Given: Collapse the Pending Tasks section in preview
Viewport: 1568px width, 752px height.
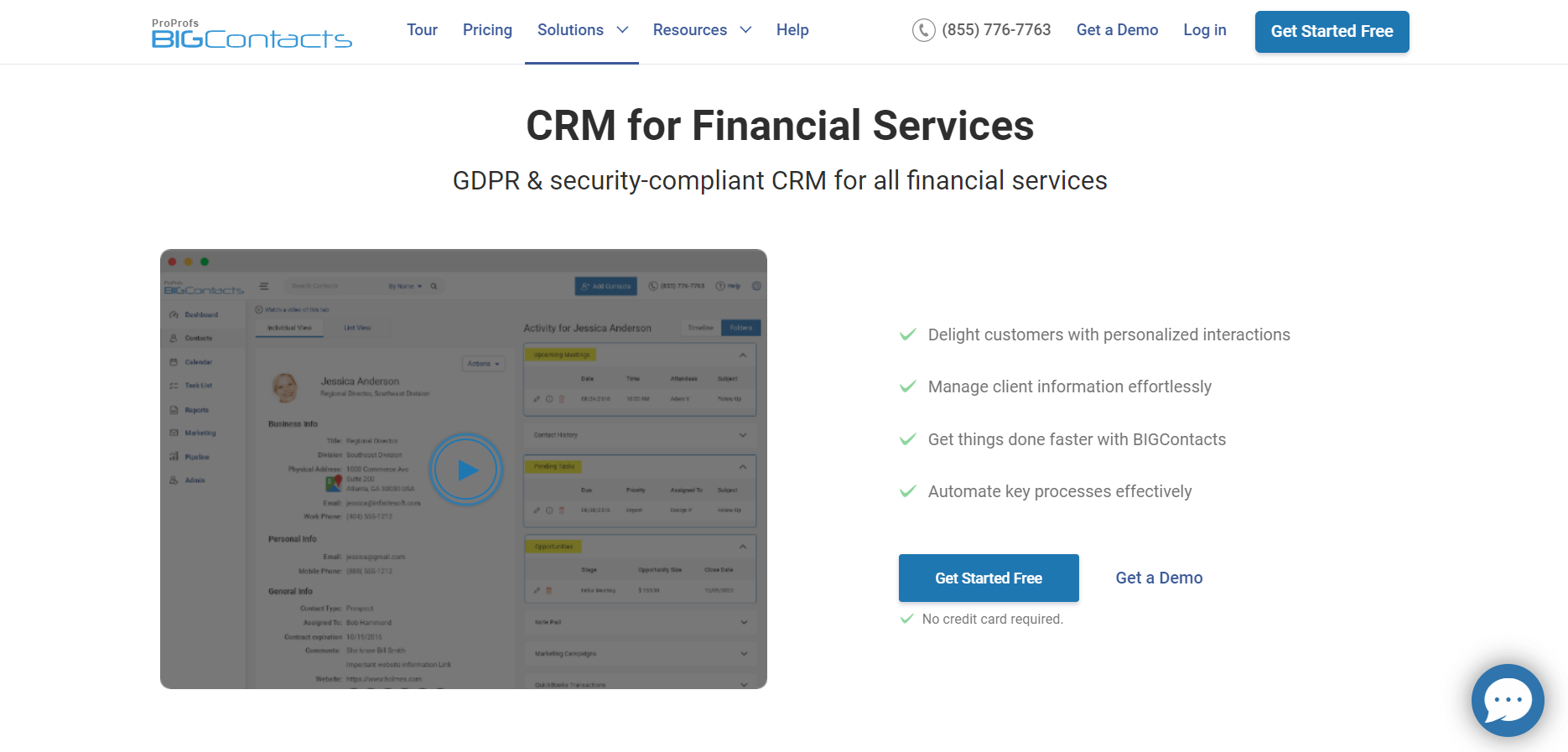Looking at the screenshot, I should pos(742,467).
